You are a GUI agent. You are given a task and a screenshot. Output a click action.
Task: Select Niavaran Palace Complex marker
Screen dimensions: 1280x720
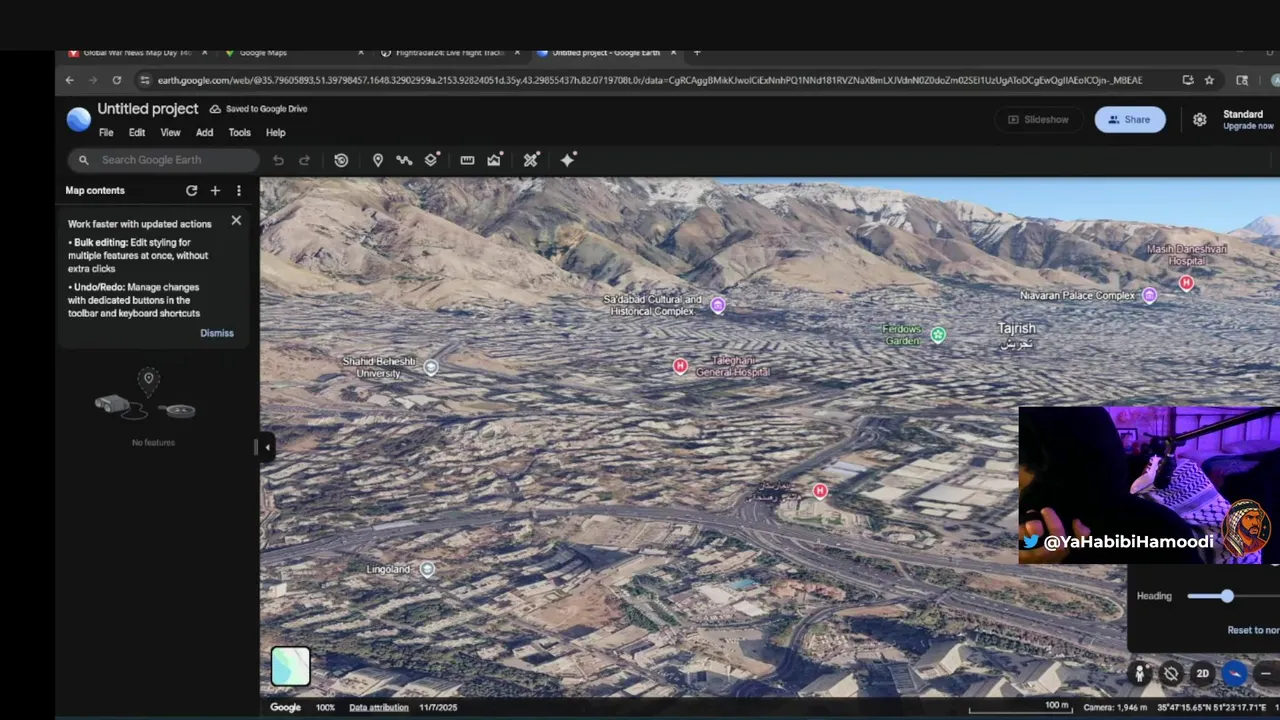pos(1150,295)
